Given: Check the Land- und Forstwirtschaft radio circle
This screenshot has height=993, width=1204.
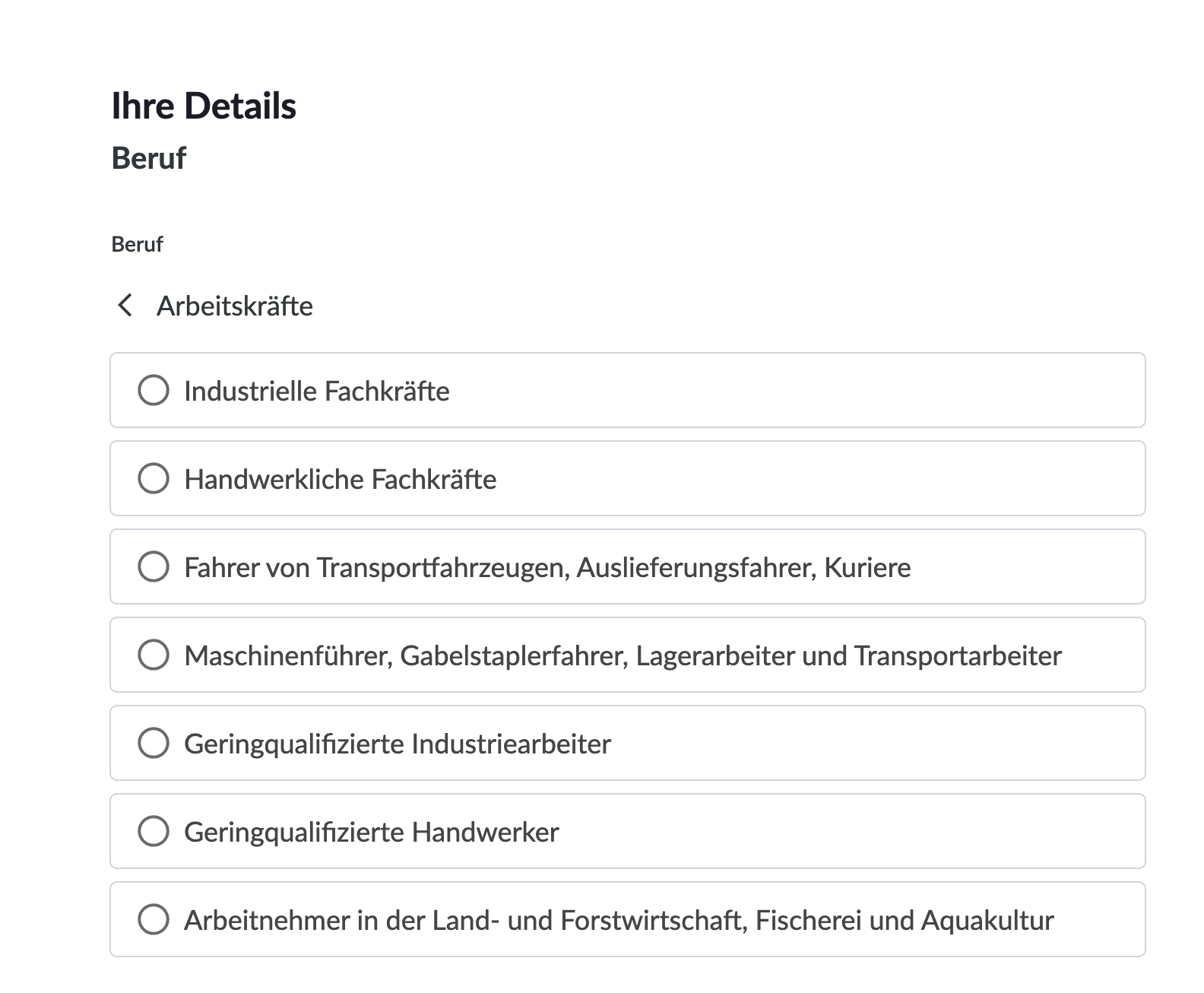Looking at the screenshot, I should [154, 920].
